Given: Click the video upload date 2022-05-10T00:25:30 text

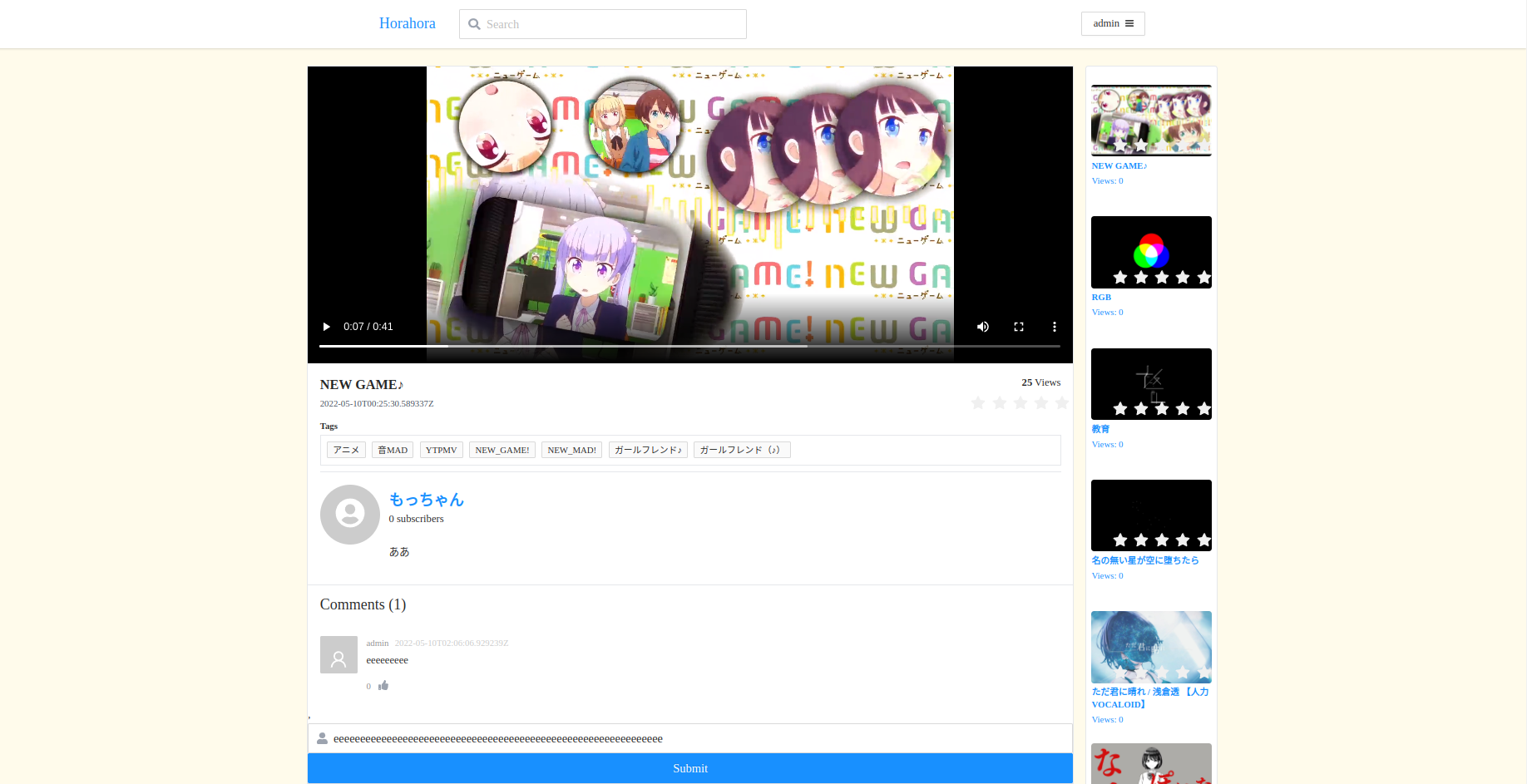Looking at the screenshot, I should (377, 404).
